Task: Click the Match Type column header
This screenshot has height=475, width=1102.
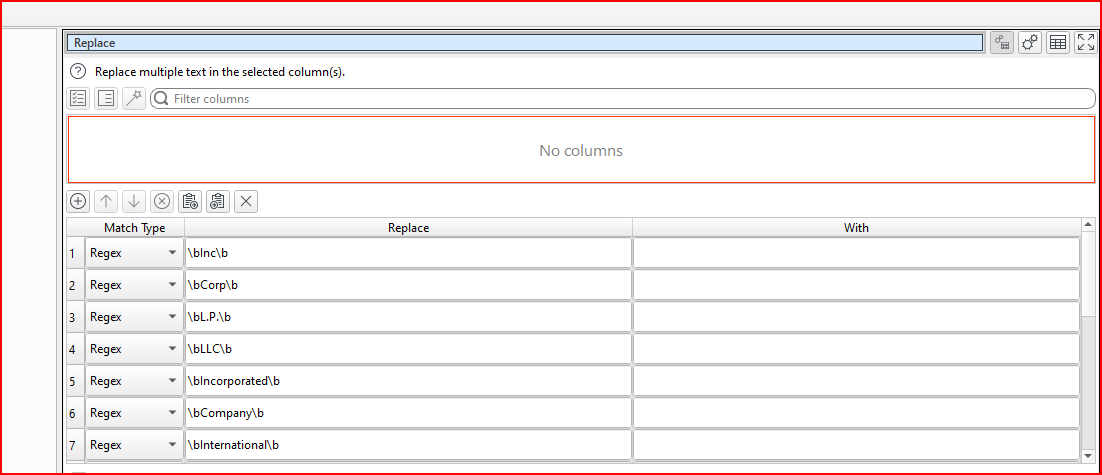Action: point(134,228)
